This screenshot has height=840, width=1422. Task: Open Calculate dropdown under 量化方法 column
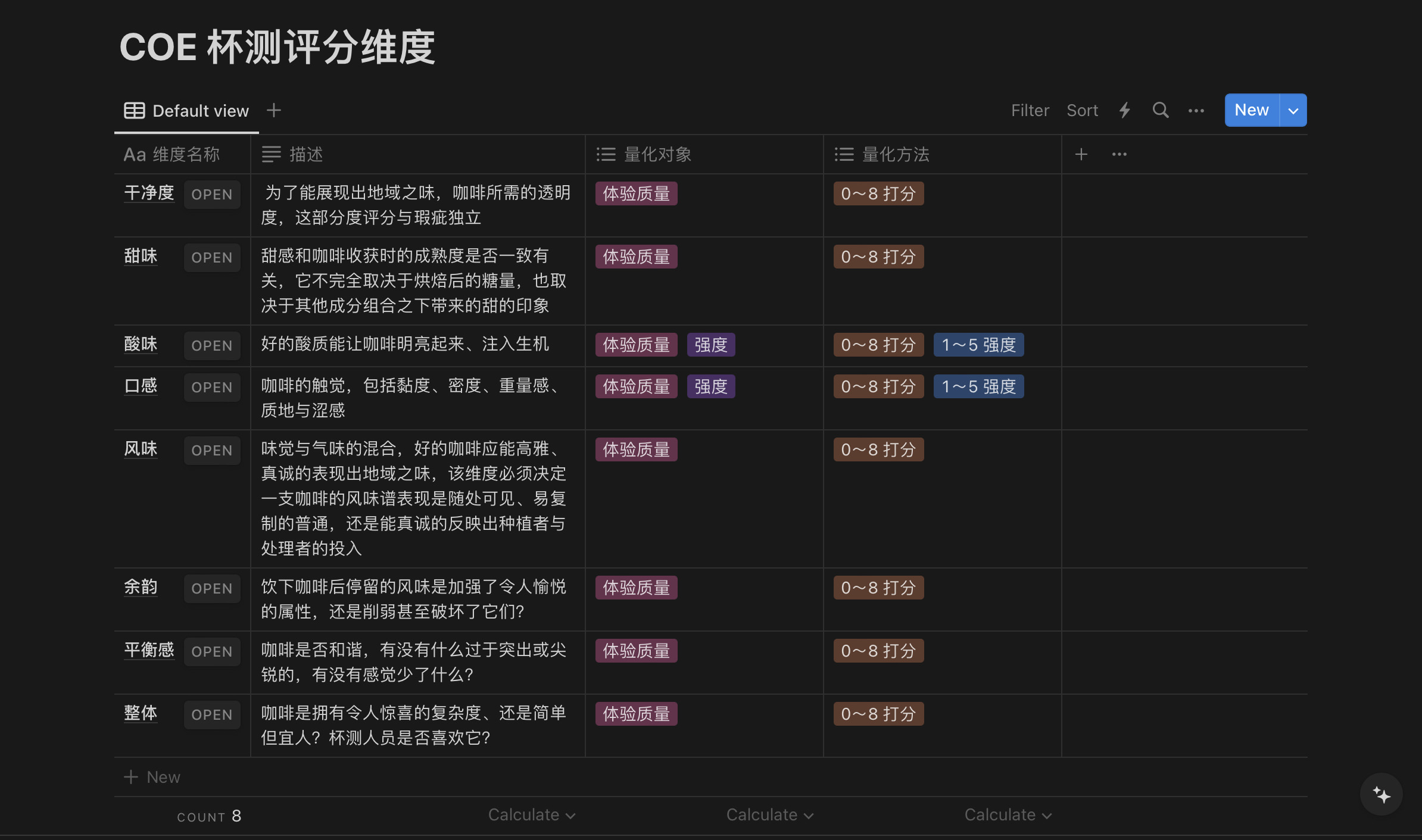pos(1008,814)
